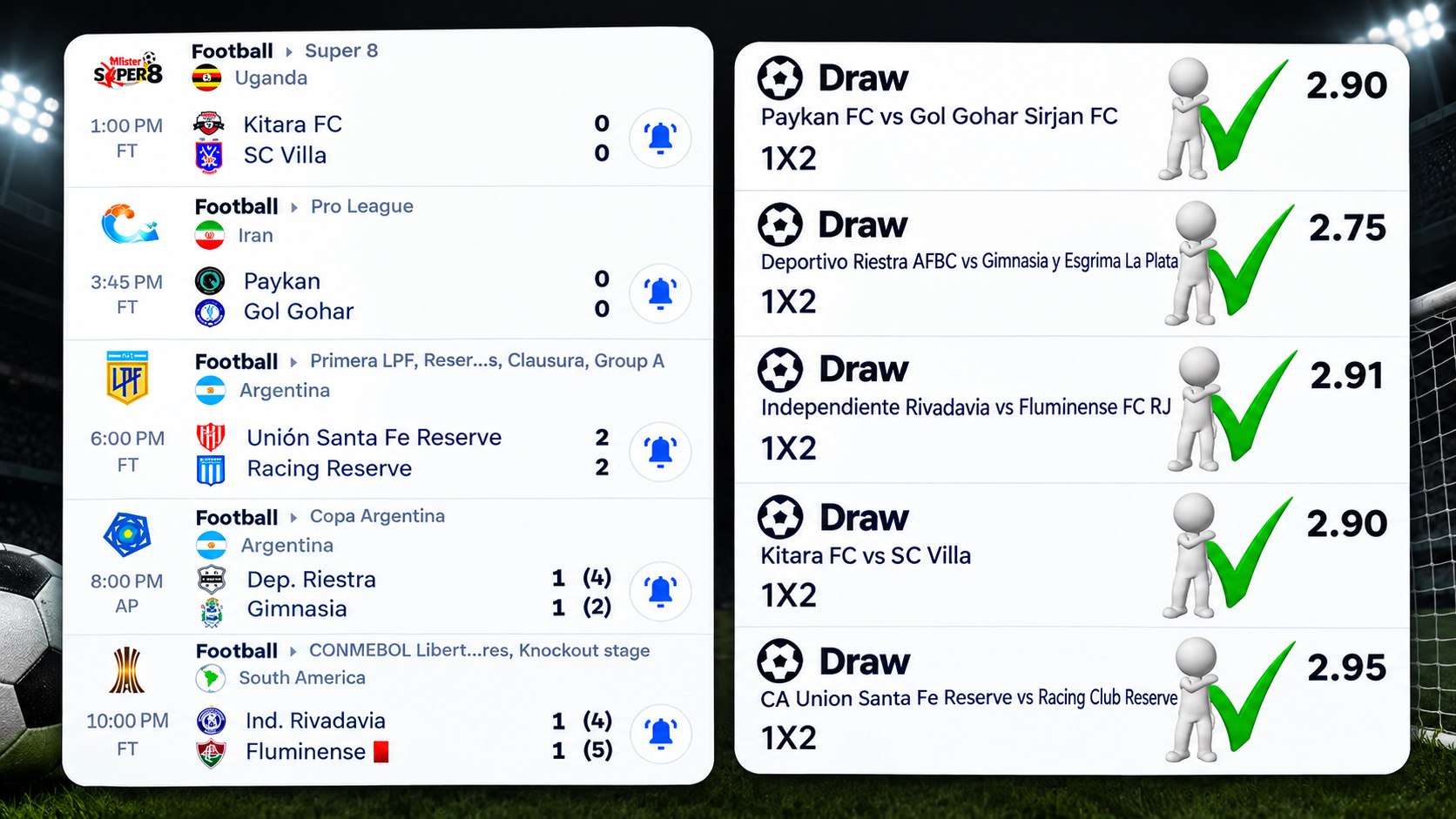Viewport: 1456px width, 819px height.
Task: Expand the Pro League breadcrumb arrow
Action: pos(294,207)
